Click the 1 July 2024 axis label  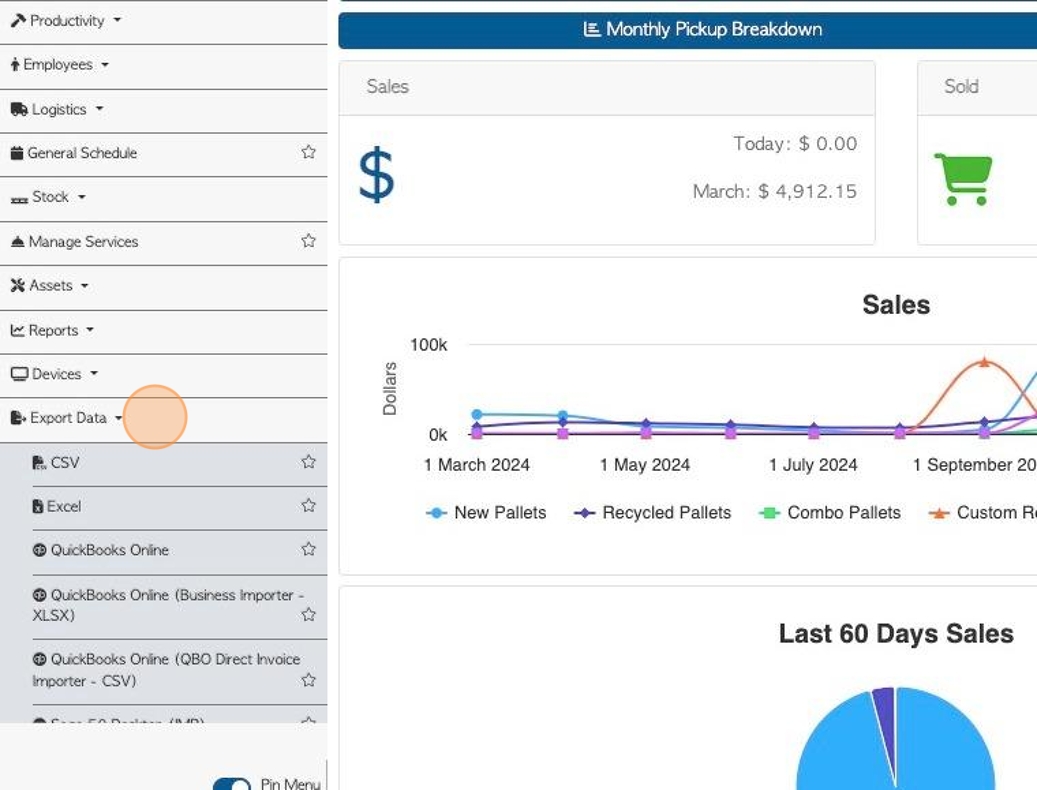(x=813, y=465)
